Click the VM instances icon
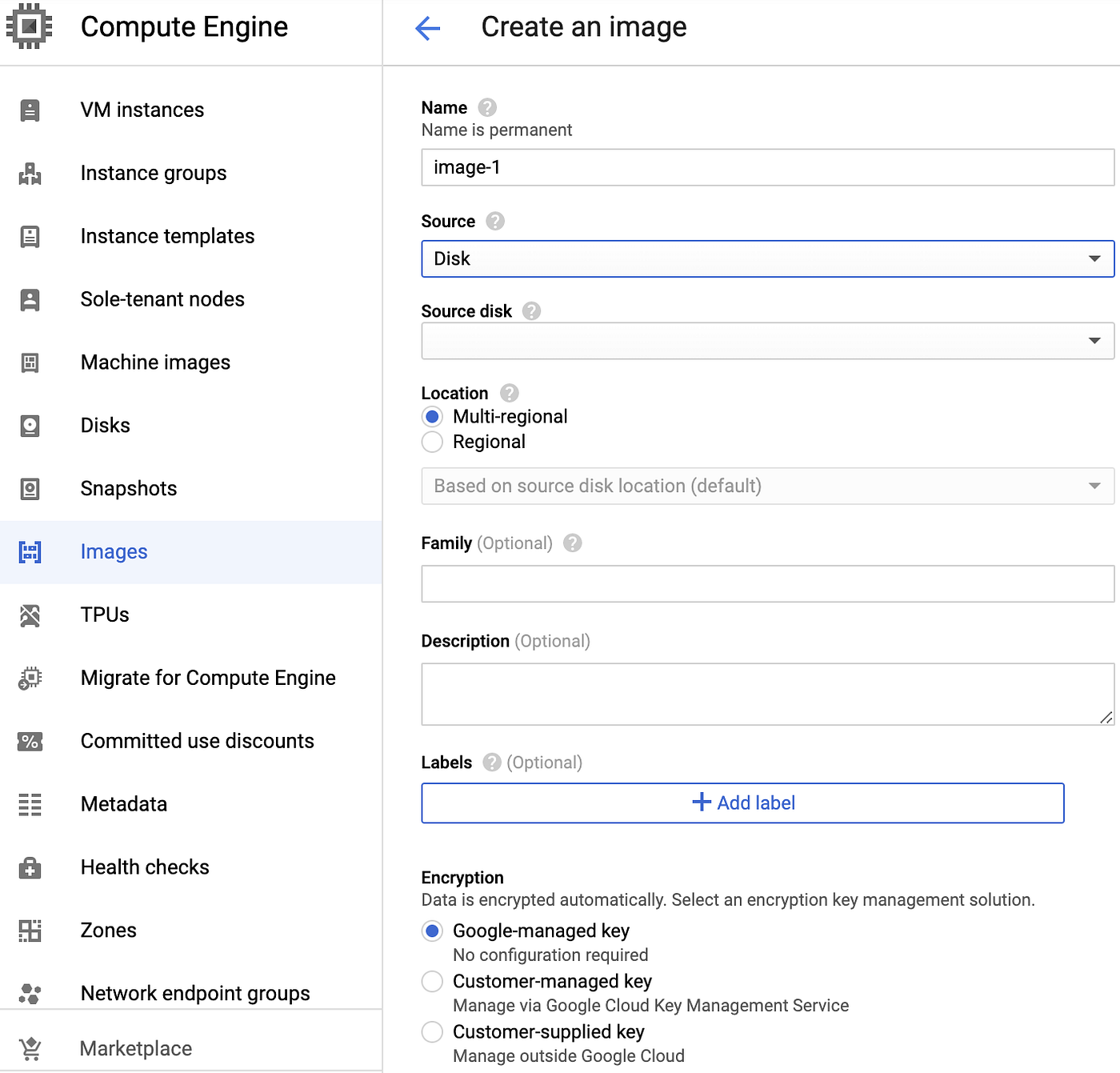Viewport: 1120px width, 1073px height. pyautogui.click(x=30, y=110)
